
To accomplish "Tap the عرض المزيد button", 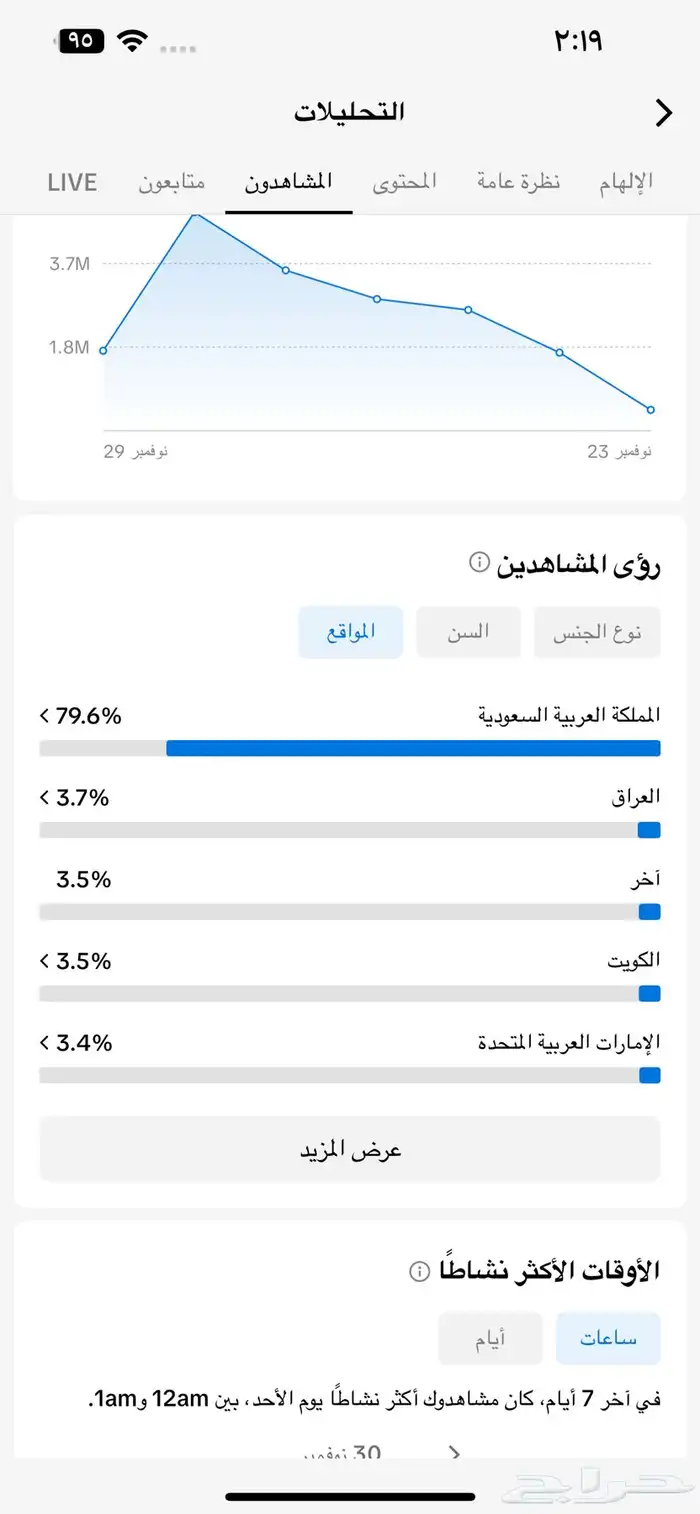I will 349,1148.
